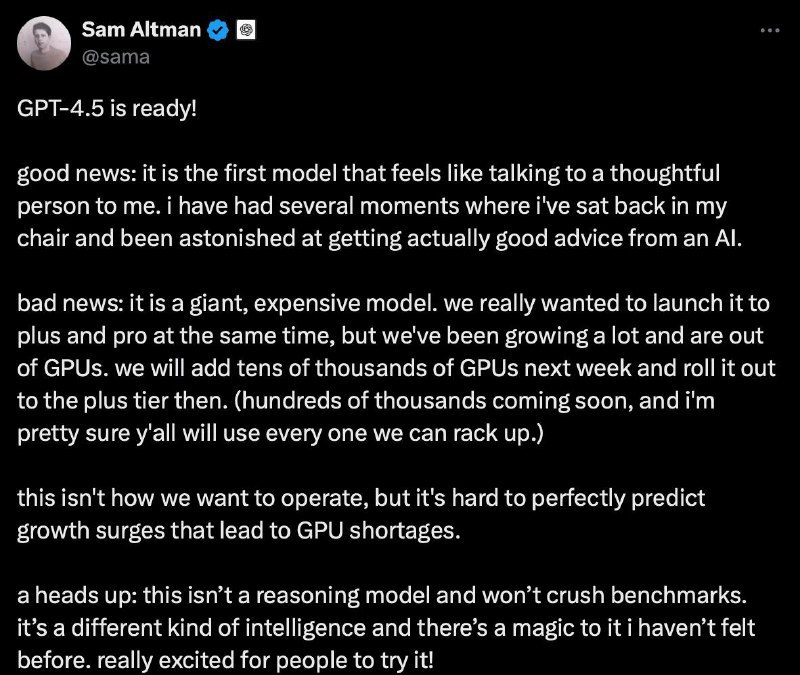Click the "GPT-4.5 is ready!" line
Screen dimensions: 800x675
click(108, 108)
